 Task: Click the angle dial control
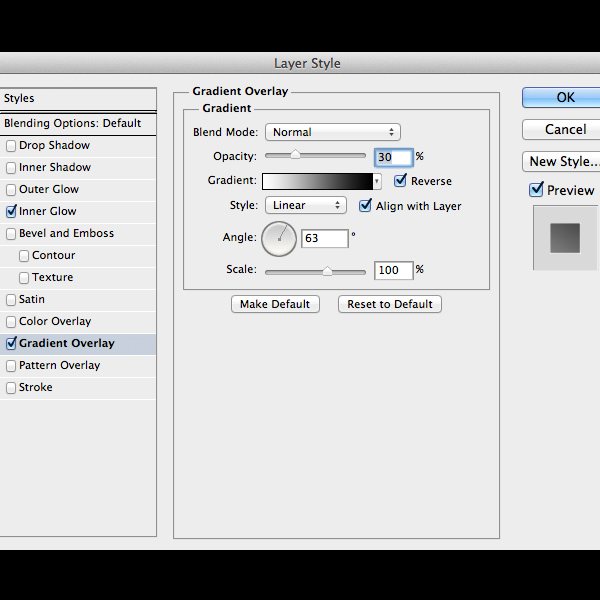[x=279, y=239]
